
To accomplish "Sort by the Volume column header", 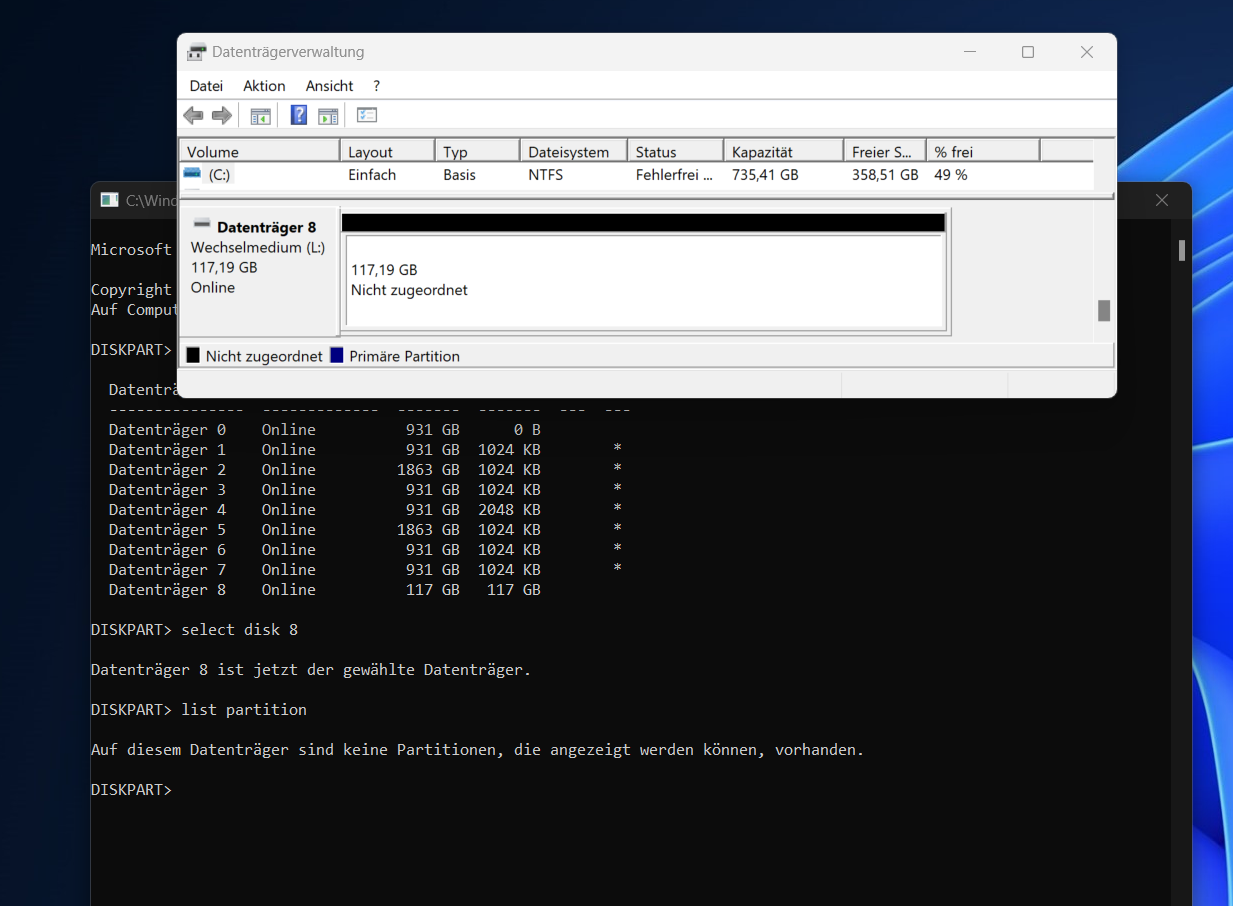I will pyautogui.click(x=260, y=152).
